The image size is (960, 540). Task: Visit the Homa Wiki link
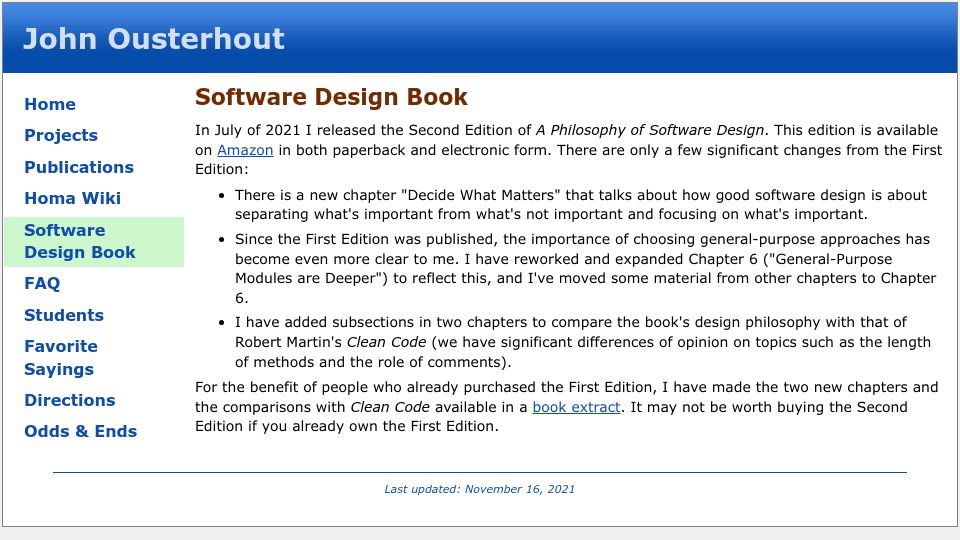pos(72,198)
